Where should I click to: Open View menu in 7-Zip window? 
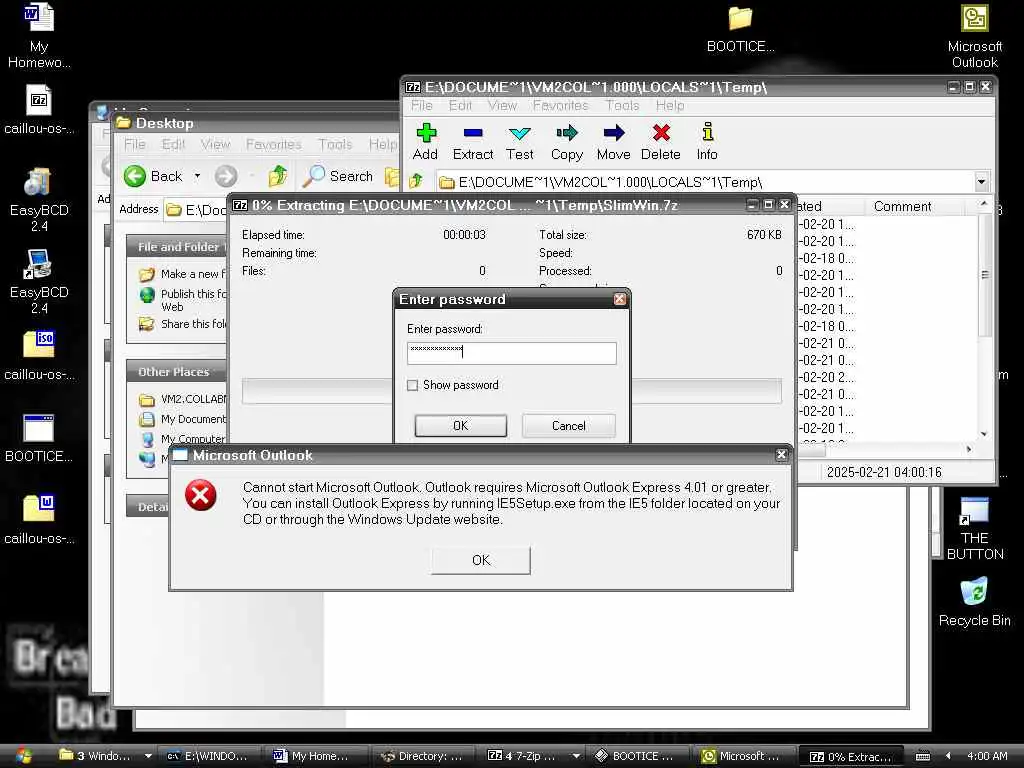pos(502,105)
